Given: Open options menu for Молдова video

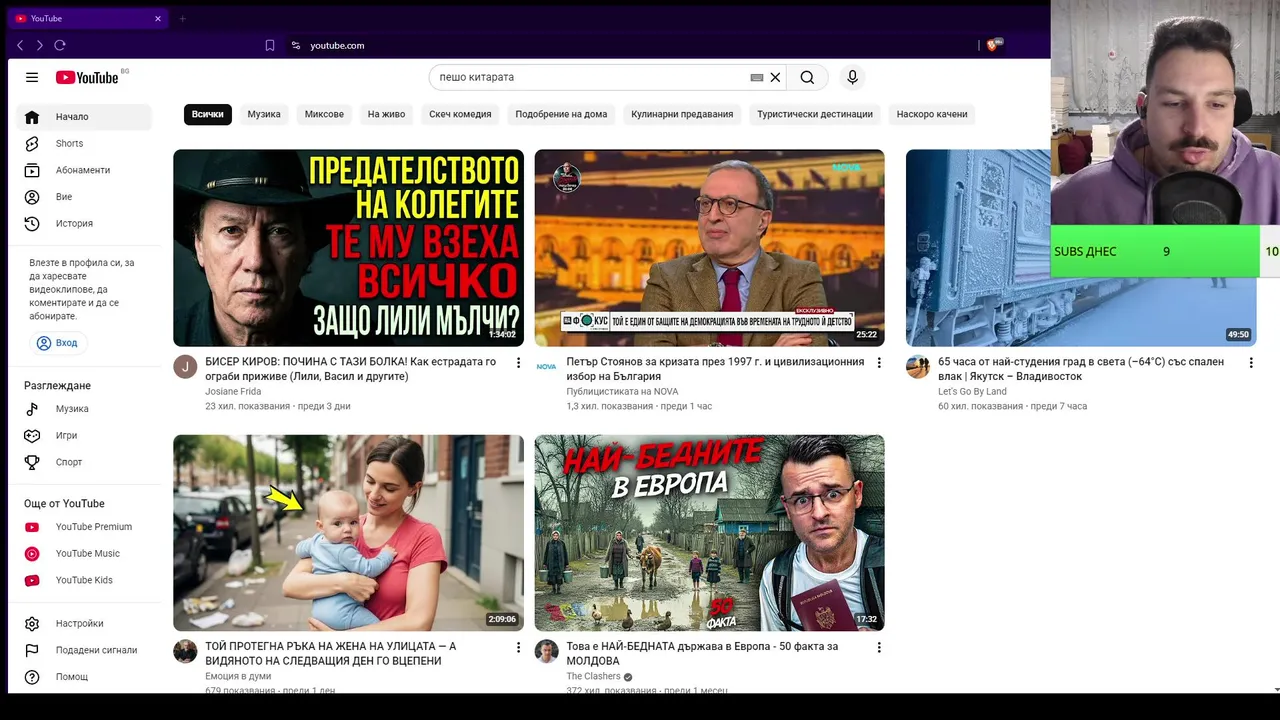Looking at the screenshot, I should click(879, 648).
